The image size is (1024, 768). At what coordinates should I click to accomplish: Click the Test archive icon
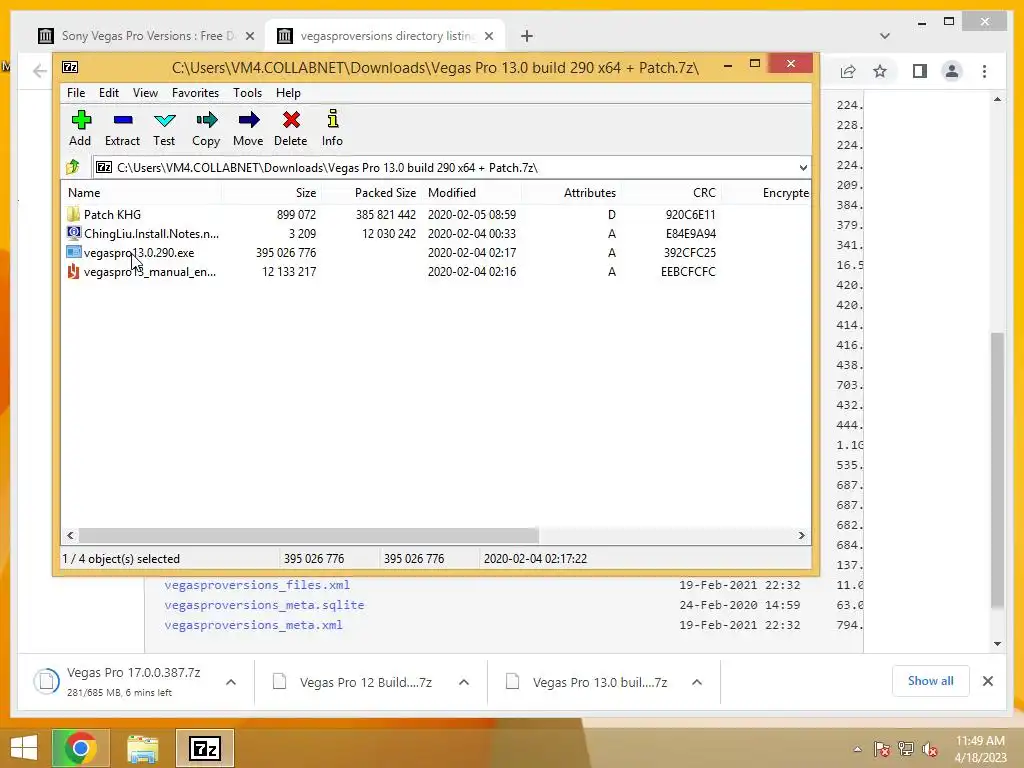165,120
